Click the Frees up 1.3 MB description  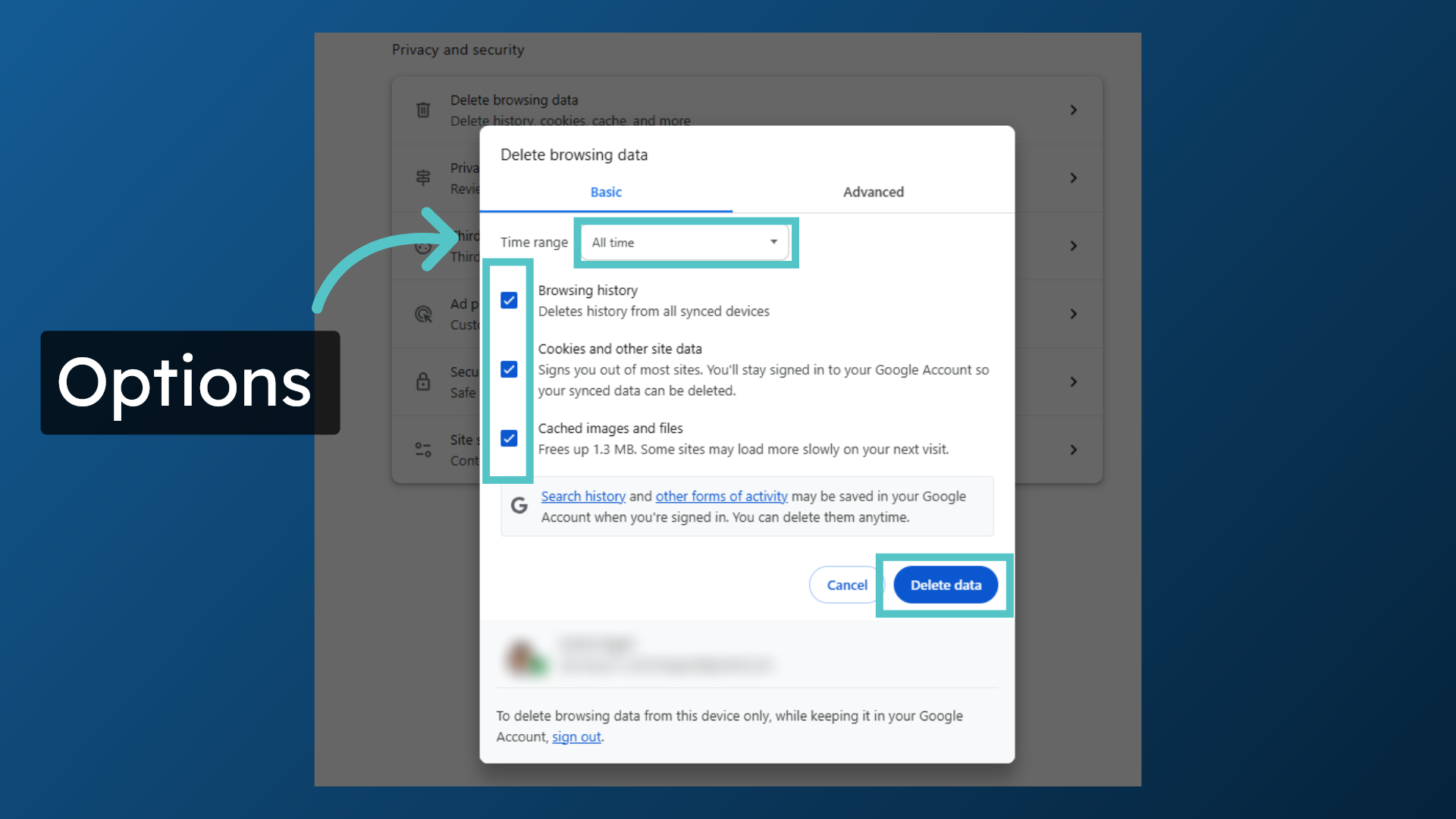tap(743, 450)
